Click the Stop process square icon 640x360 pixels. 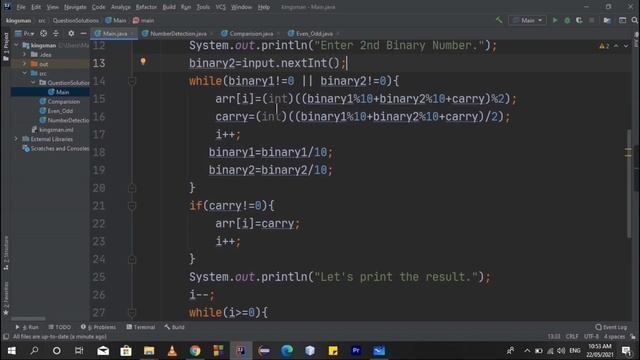[x=591, y=20]
